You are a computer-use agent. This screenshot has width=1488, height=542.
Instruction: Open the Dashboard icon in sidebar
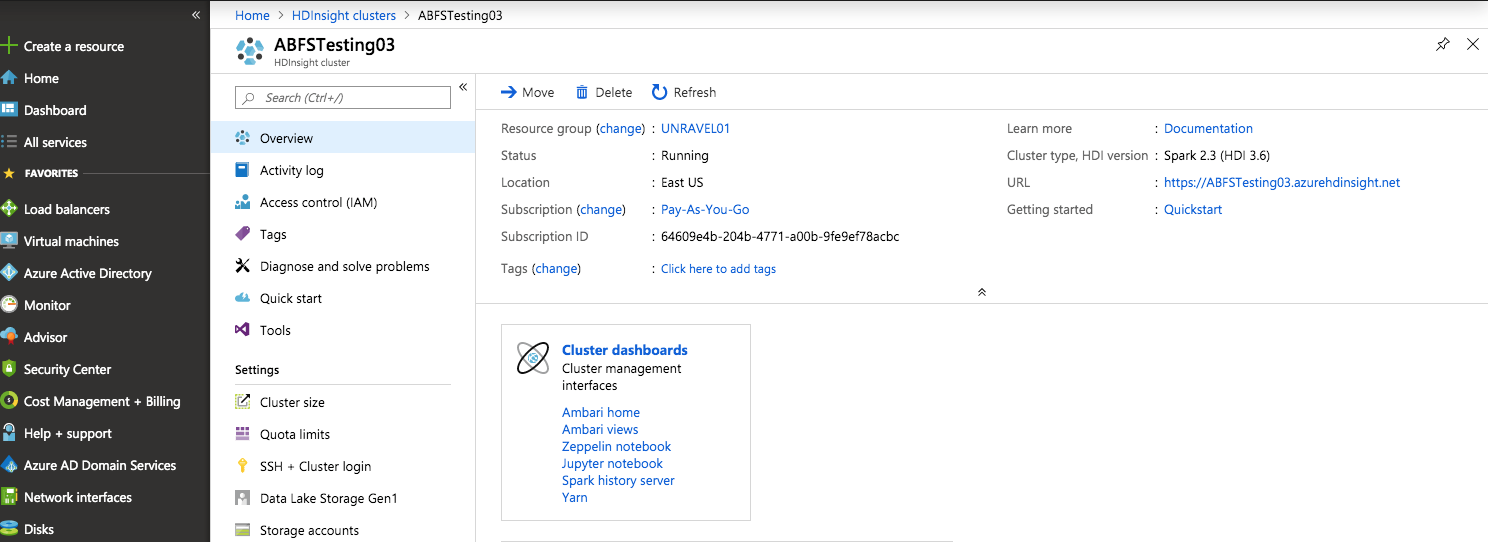(9, 110)
